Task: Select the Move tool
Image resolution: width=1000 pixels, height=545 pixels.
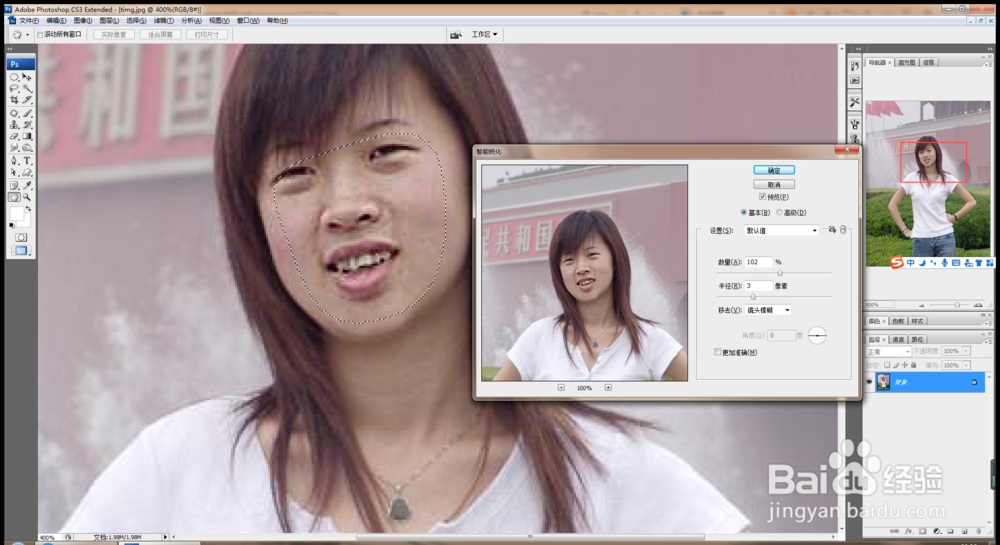Action: (27, 76)
